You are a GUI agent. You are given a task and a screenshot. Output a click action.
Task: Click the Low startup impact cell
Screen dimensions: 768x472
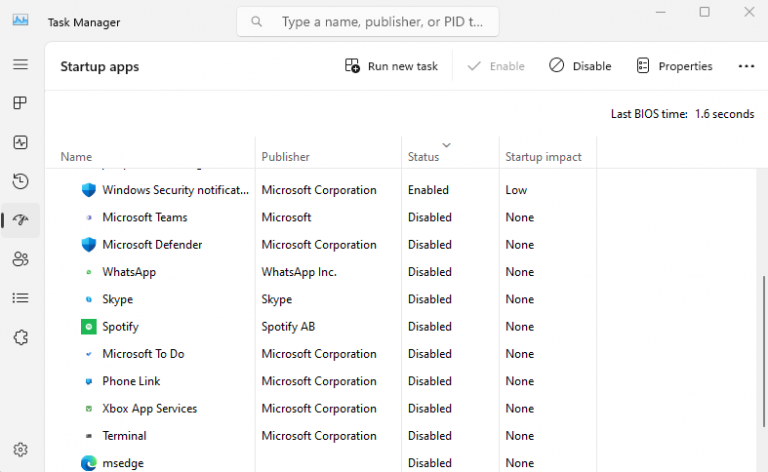(x=516, y=190)
